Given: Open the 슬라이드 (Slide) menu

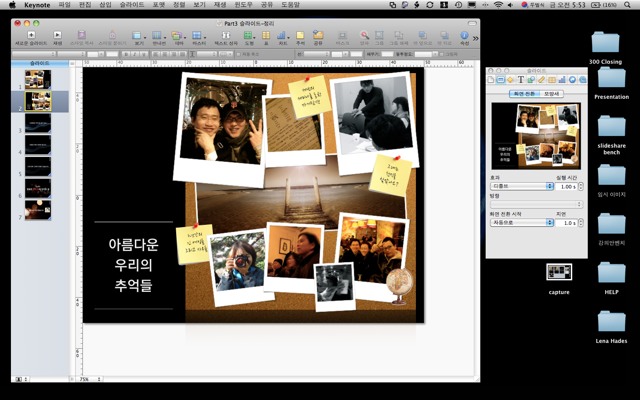Looking at the screenshot, I should (x=132, y=5).
